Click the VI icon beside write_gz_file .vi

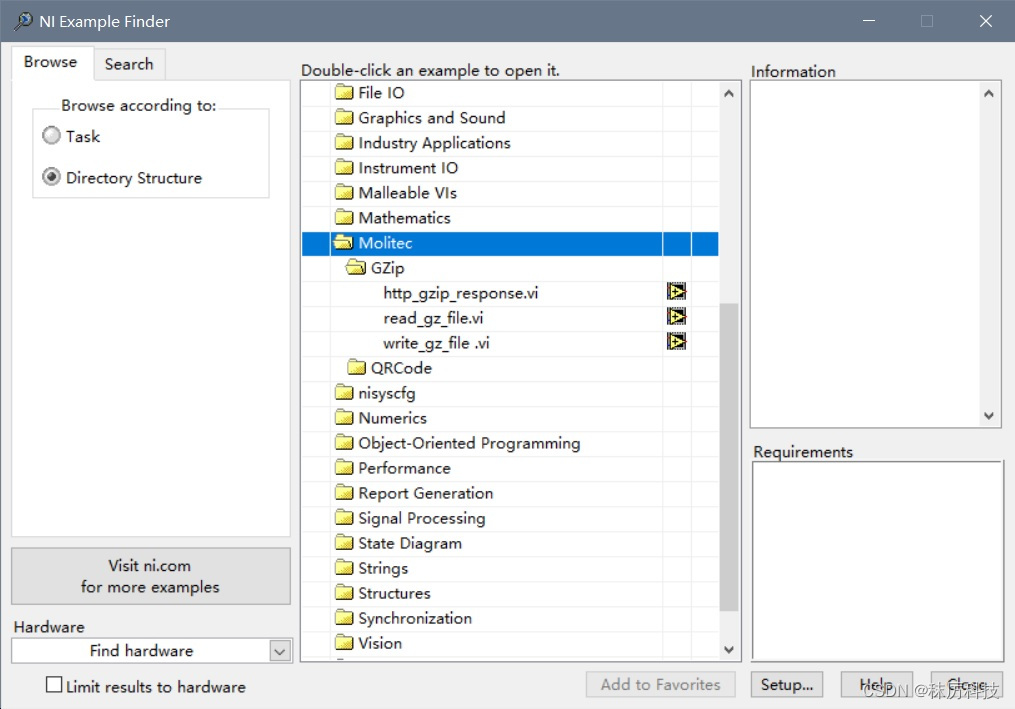click(x=677, y=341)
